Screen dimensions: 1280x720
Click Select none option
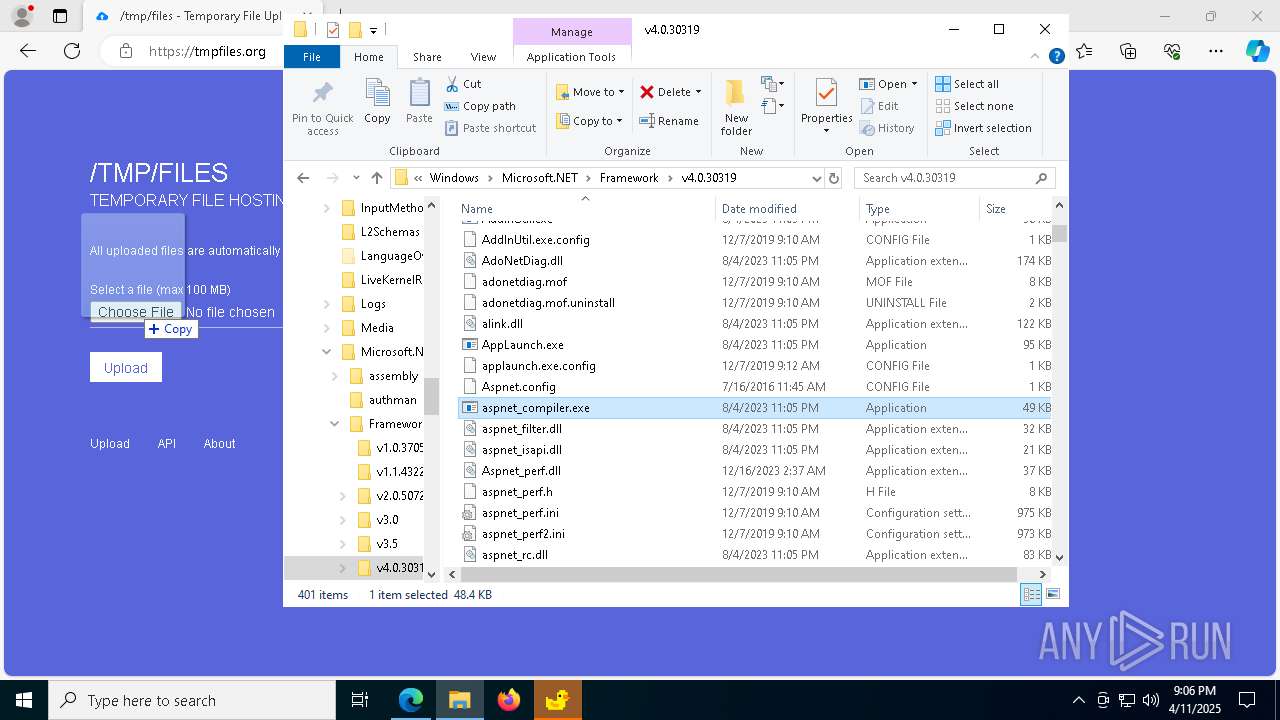pyautogui.click(x=974, y=106)
